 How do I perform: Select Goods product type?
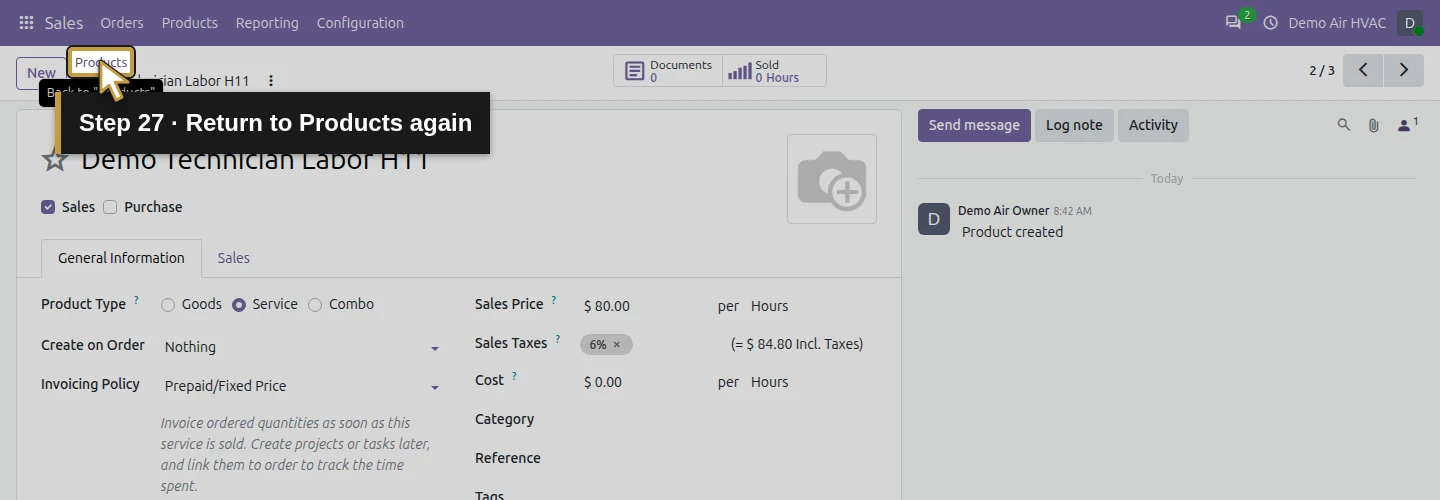tap(168, 305)
